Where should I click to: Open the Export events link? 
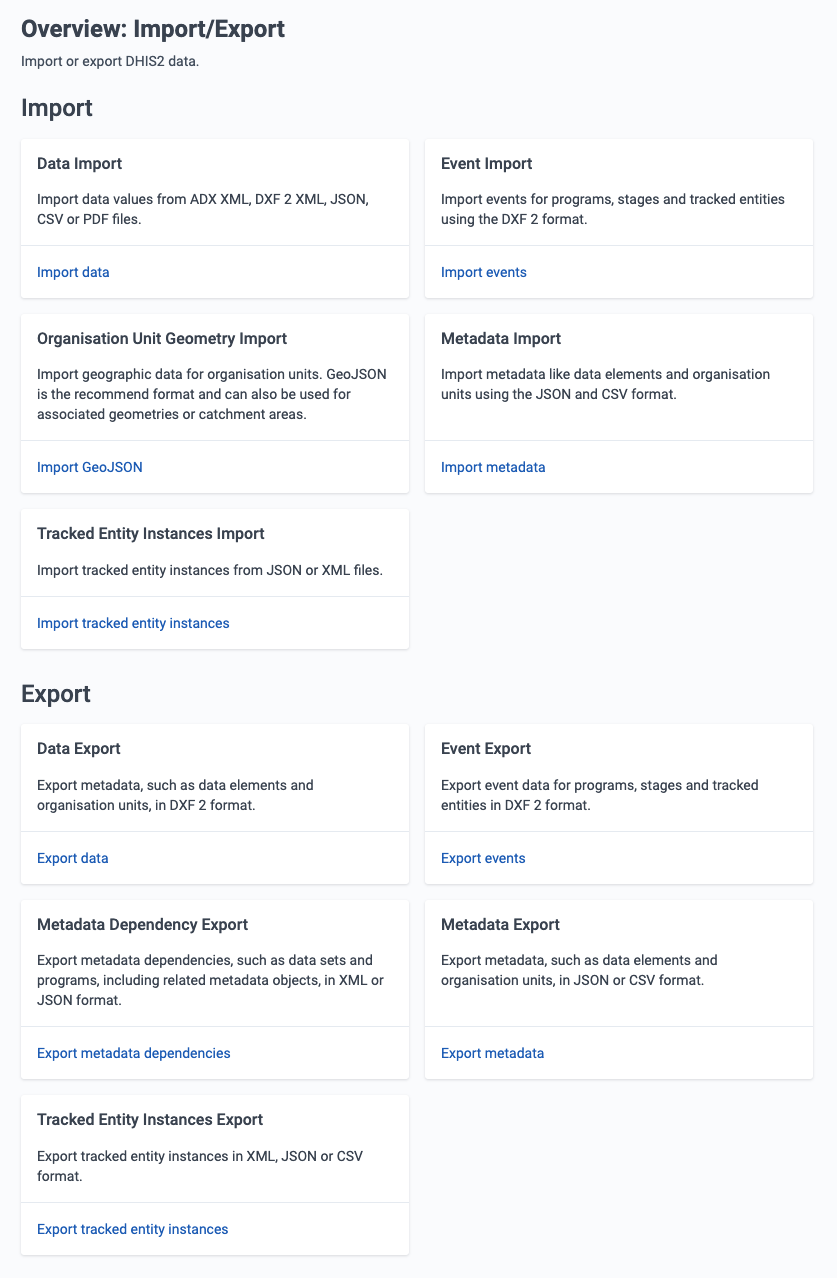point(483,858)
